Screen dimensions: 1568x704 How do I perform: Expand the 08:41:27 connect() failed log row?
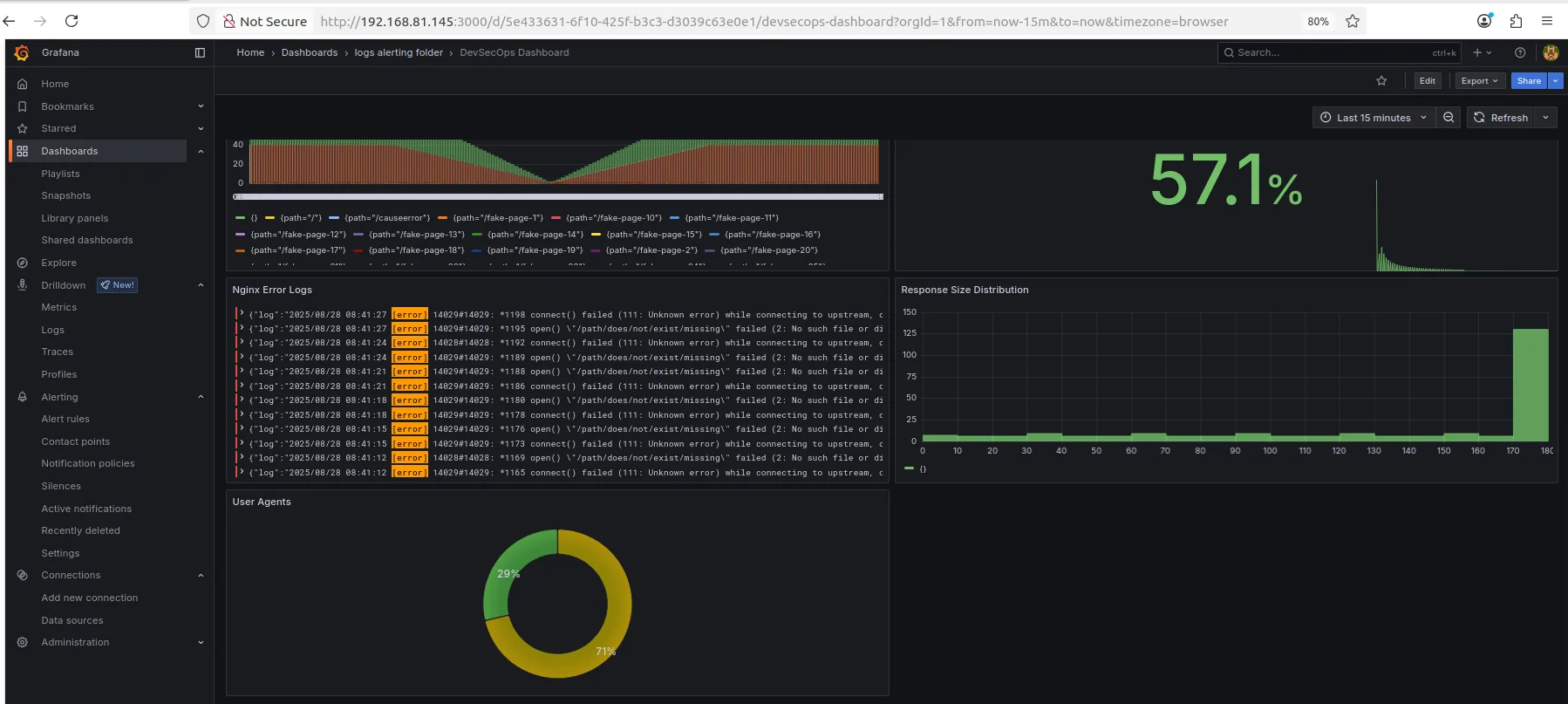coord(242,314)
